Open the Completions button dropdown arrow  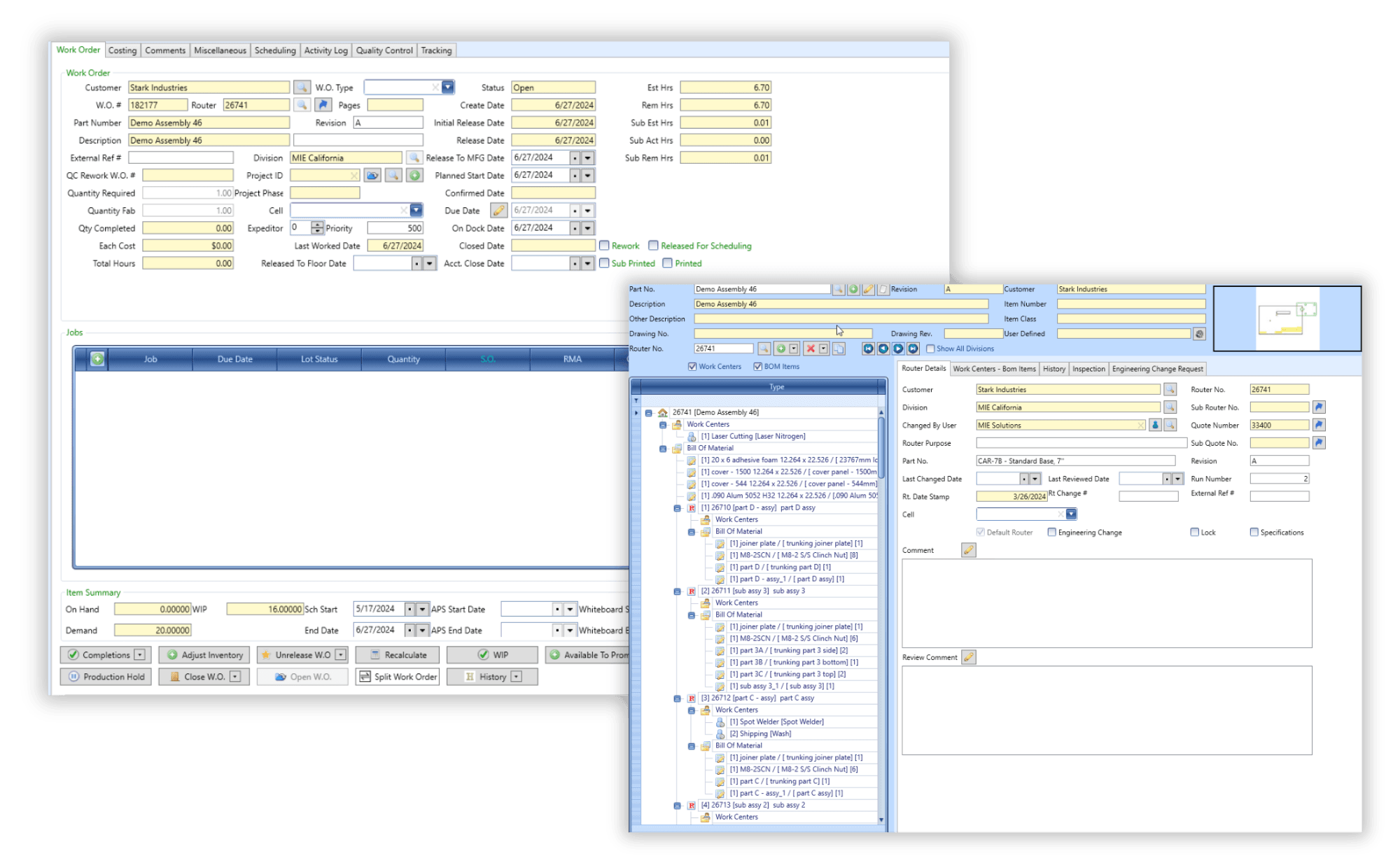coord(140,655)
